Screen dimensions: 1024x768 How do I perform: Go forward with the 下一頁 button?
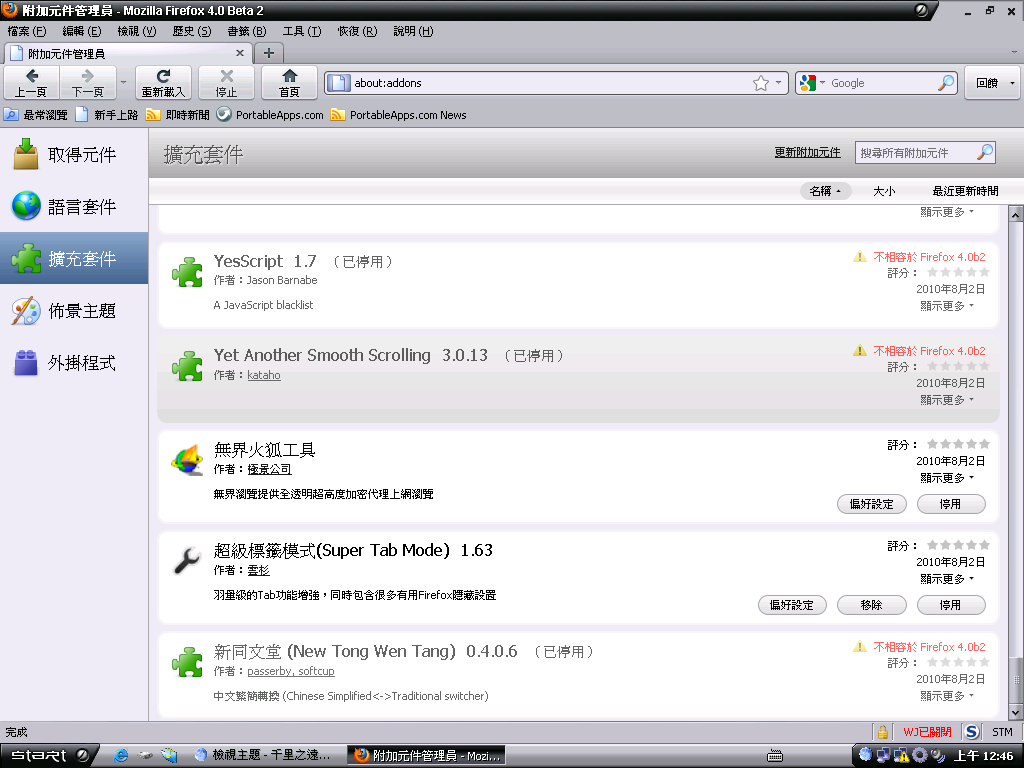click(88, 82)
